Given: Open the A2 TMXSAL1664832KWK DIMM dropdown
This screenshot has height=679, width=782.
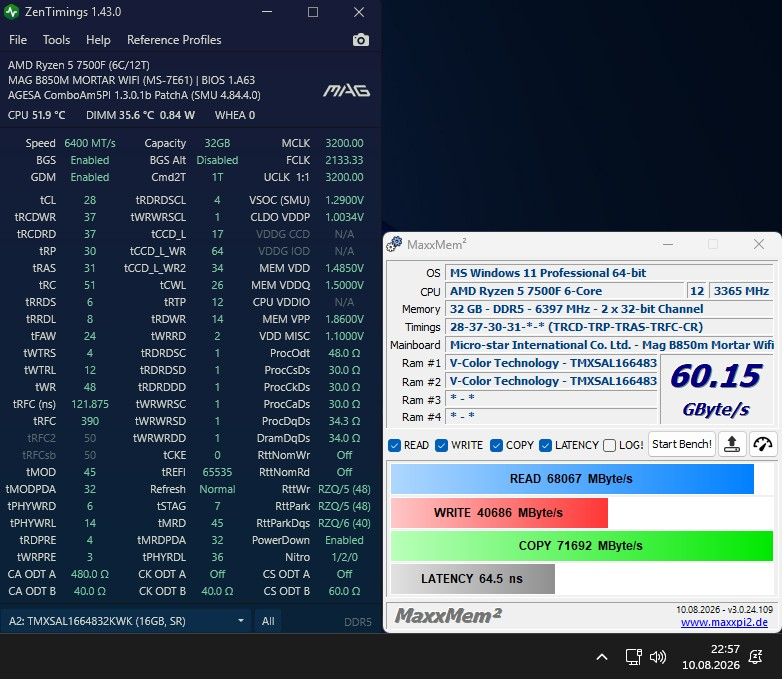Looking at the screenshot, I should (x=125, y=621).
